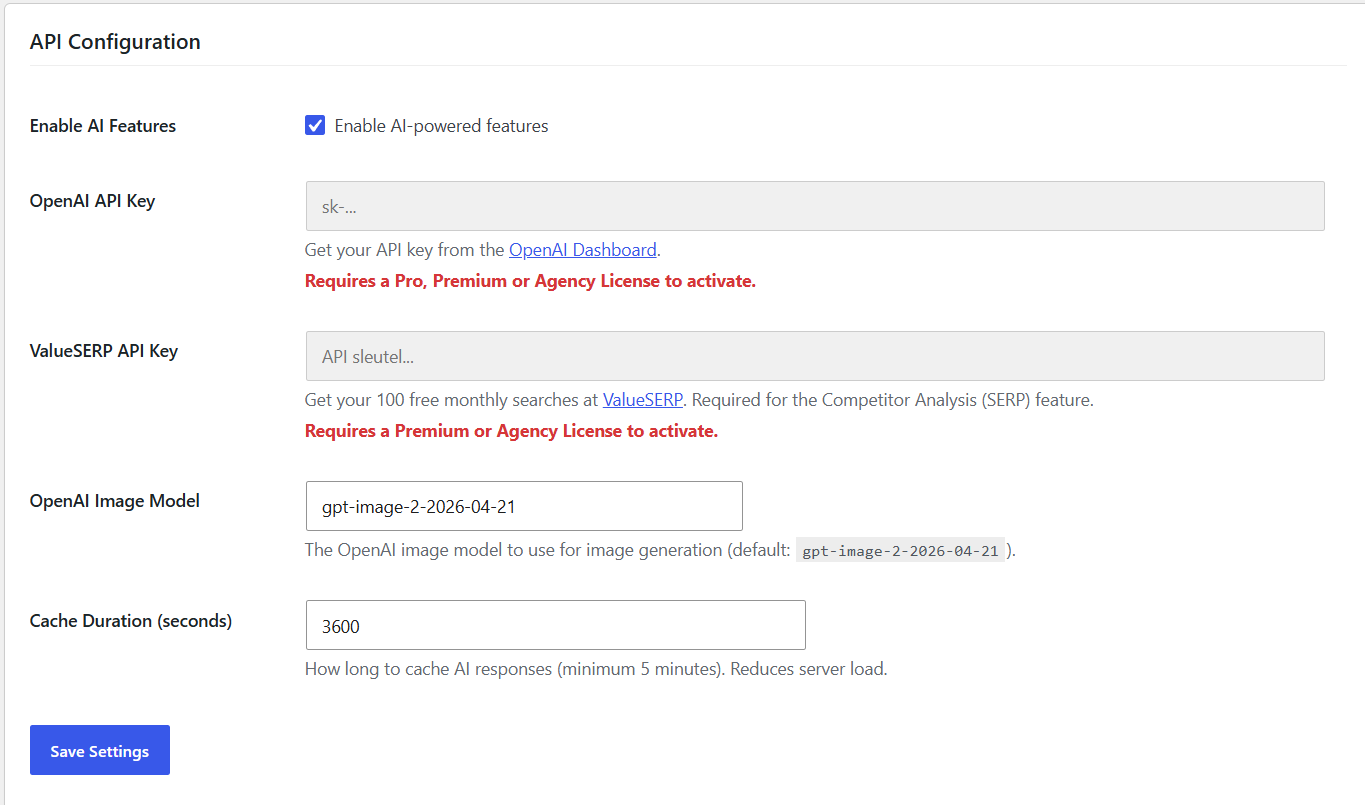Image resolution: width=1365 pixels, height=805 pixels.
Task: Focus the OpenAI Image Model text field
Action: click(x=523, y=506)
